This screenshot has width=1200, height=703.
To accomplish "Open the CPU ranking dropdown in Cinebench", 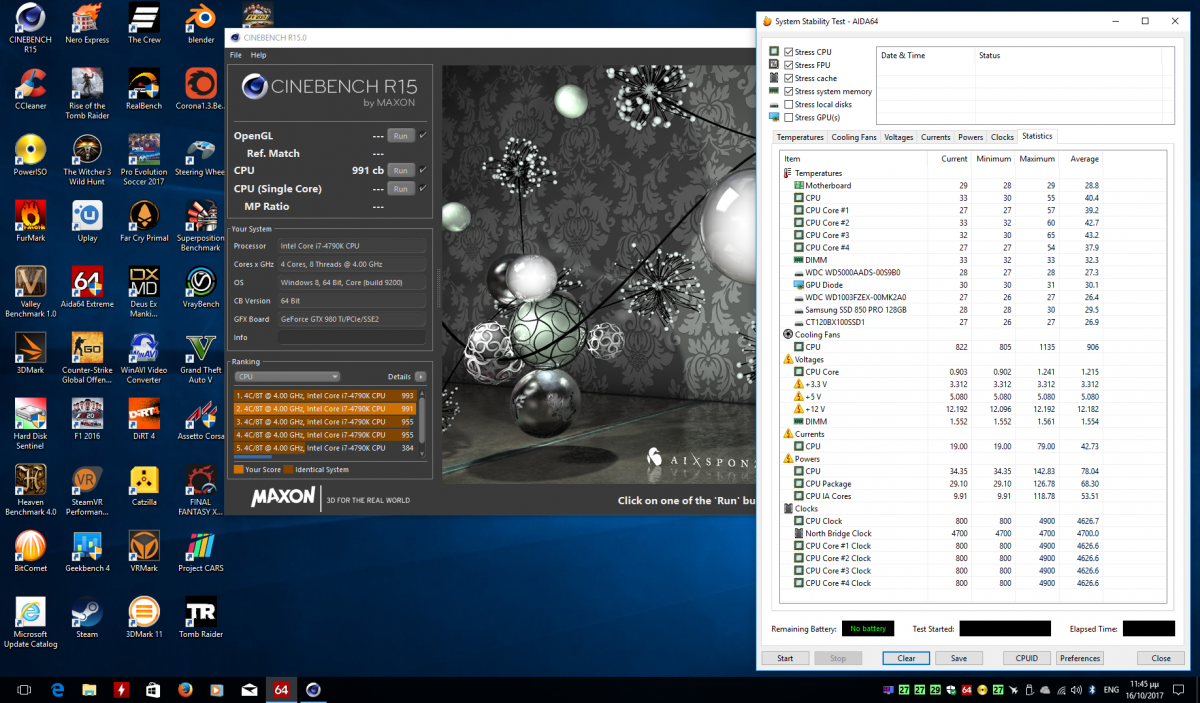I will pos(287,377).
